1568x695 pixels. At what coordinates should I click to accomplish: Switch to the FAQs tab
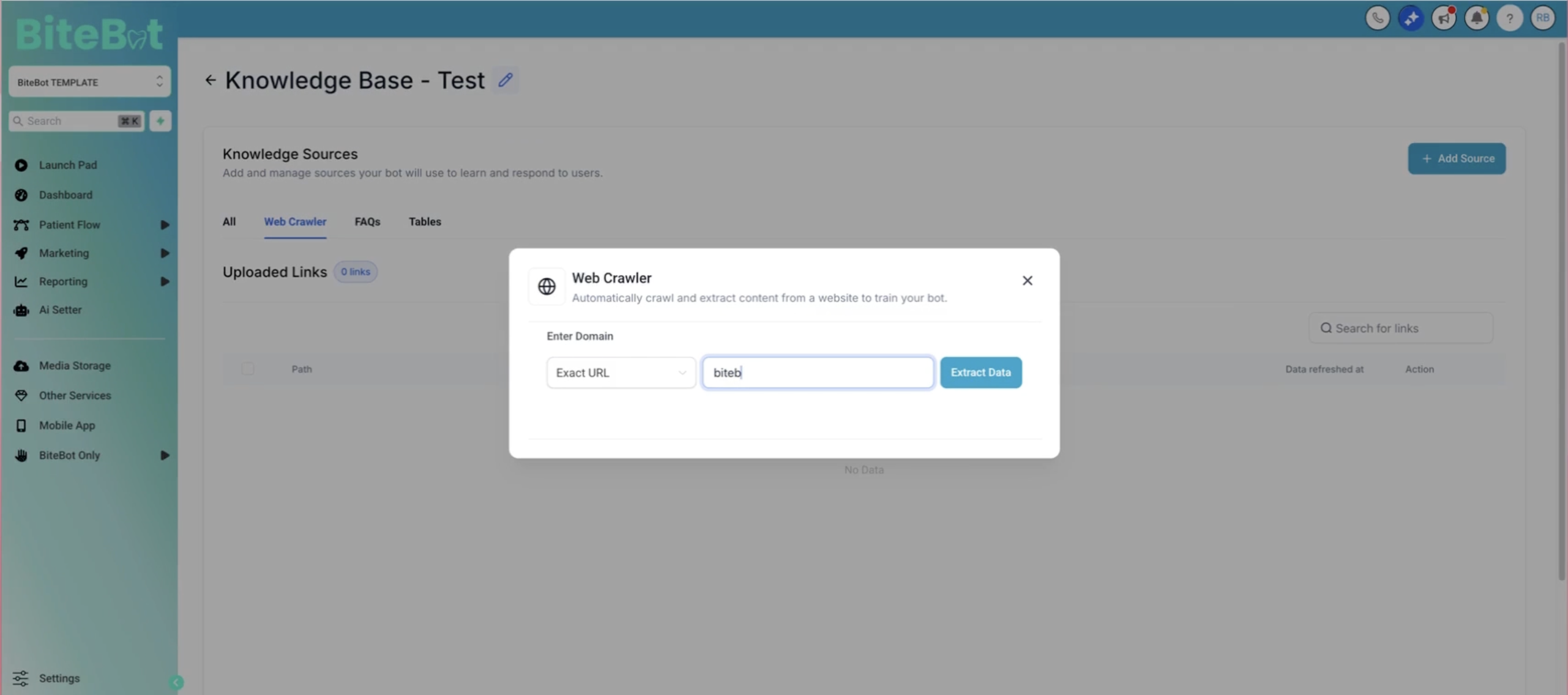click(x=367, y=222)
